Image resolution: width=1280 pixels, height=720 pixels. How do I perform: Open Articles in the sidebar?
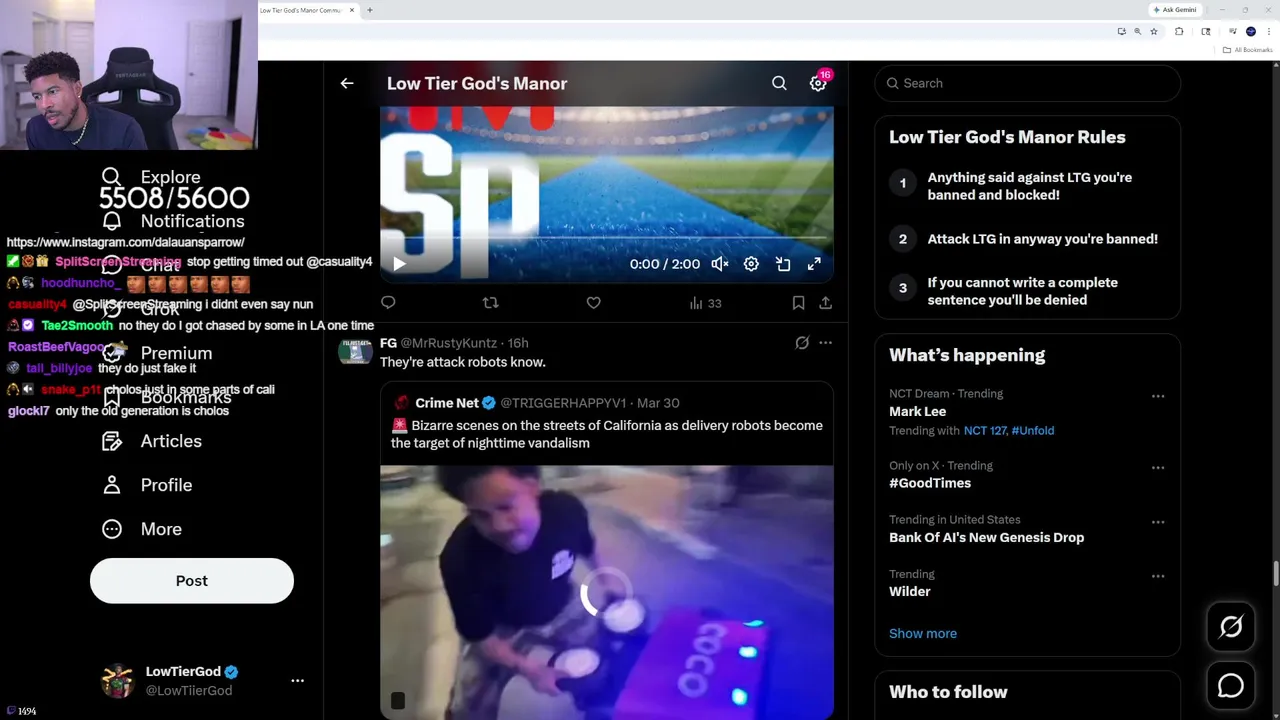pyautogui.click(x=151, y=441)
